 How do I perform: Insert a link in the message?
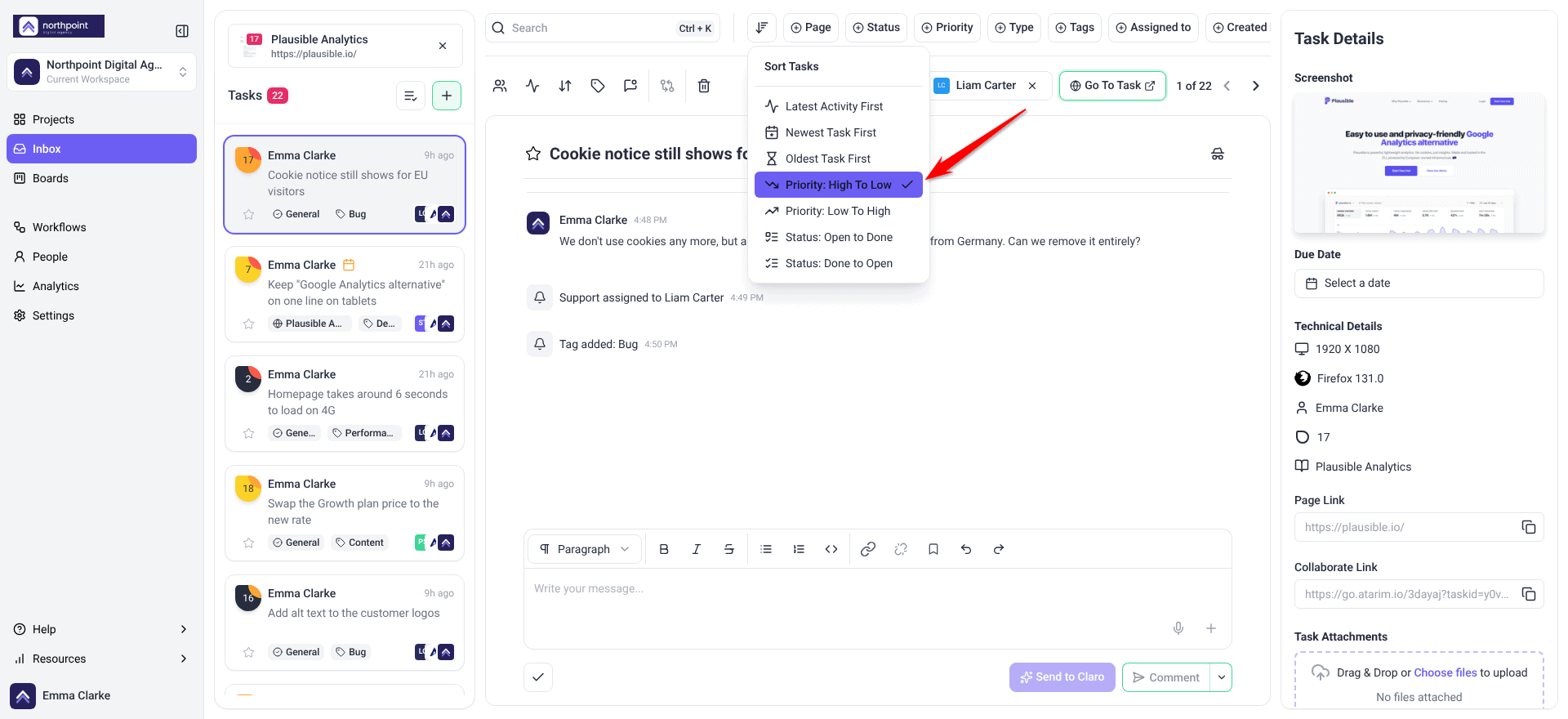click(868, 549)
